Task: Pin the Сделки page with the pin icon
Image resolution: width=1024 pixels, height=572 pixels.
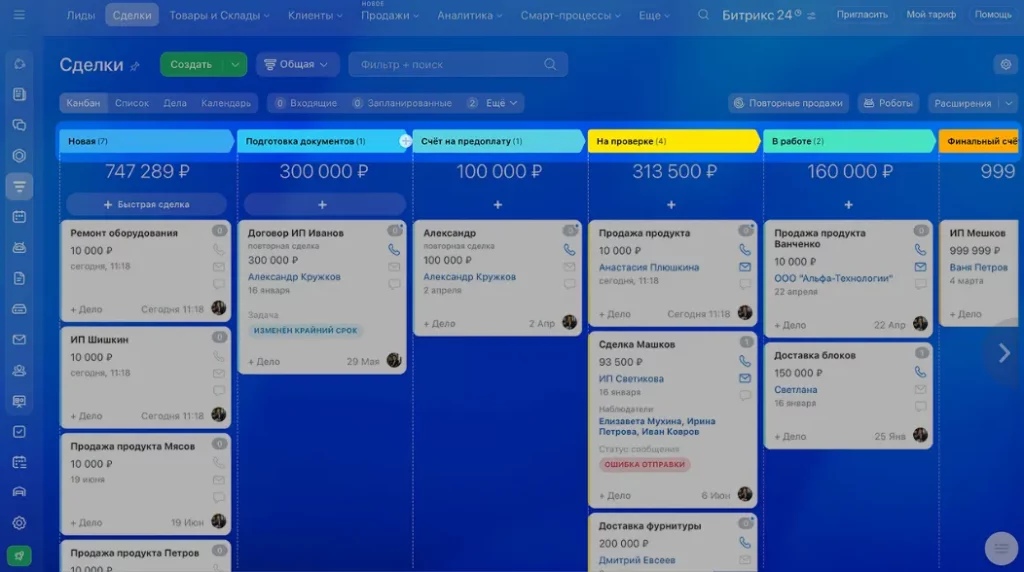Action: coord(135,66)
